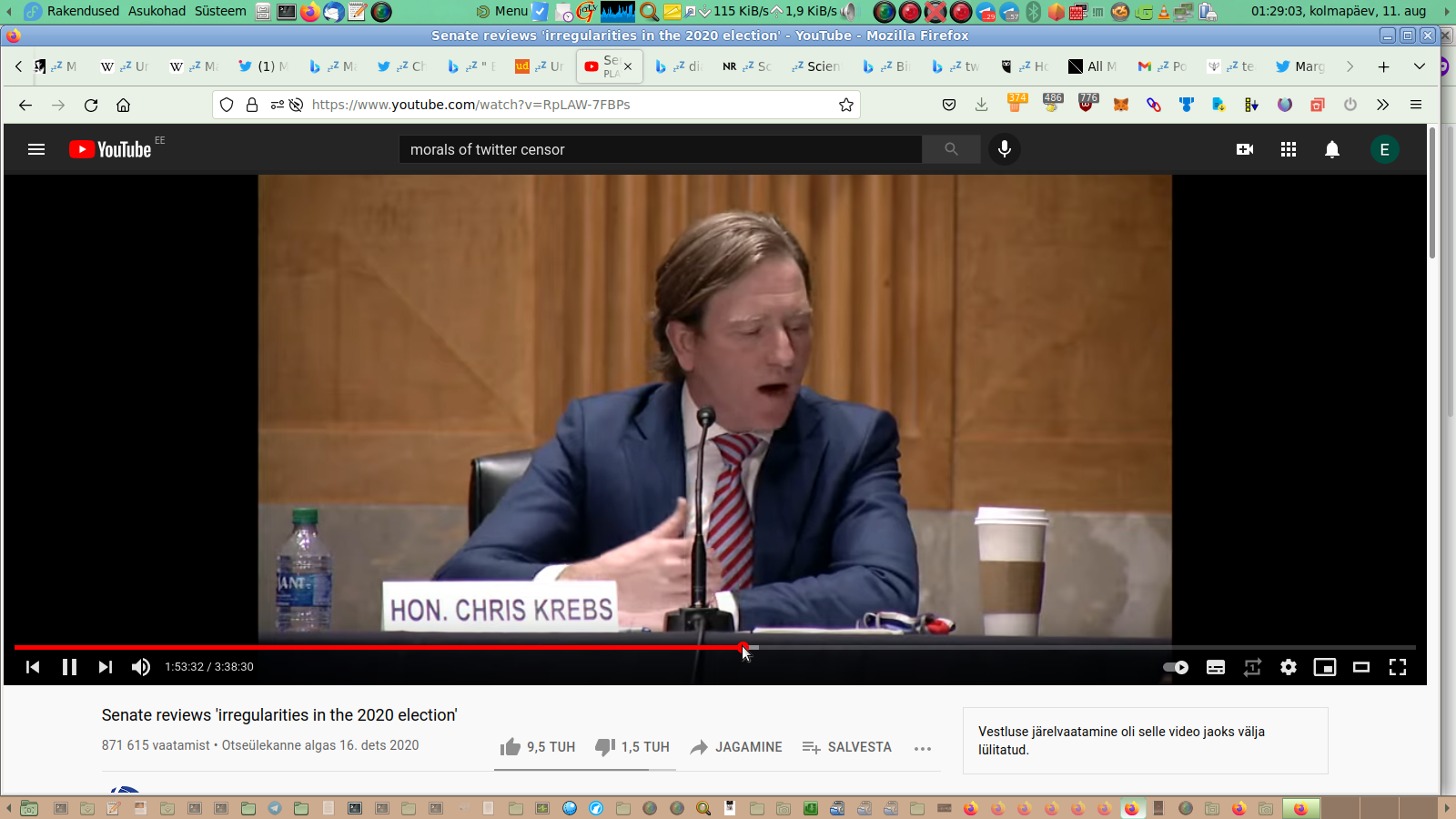The image size is (1456, 819).
Task: Save the video with SALVESTA
Action: click(846, 747)
